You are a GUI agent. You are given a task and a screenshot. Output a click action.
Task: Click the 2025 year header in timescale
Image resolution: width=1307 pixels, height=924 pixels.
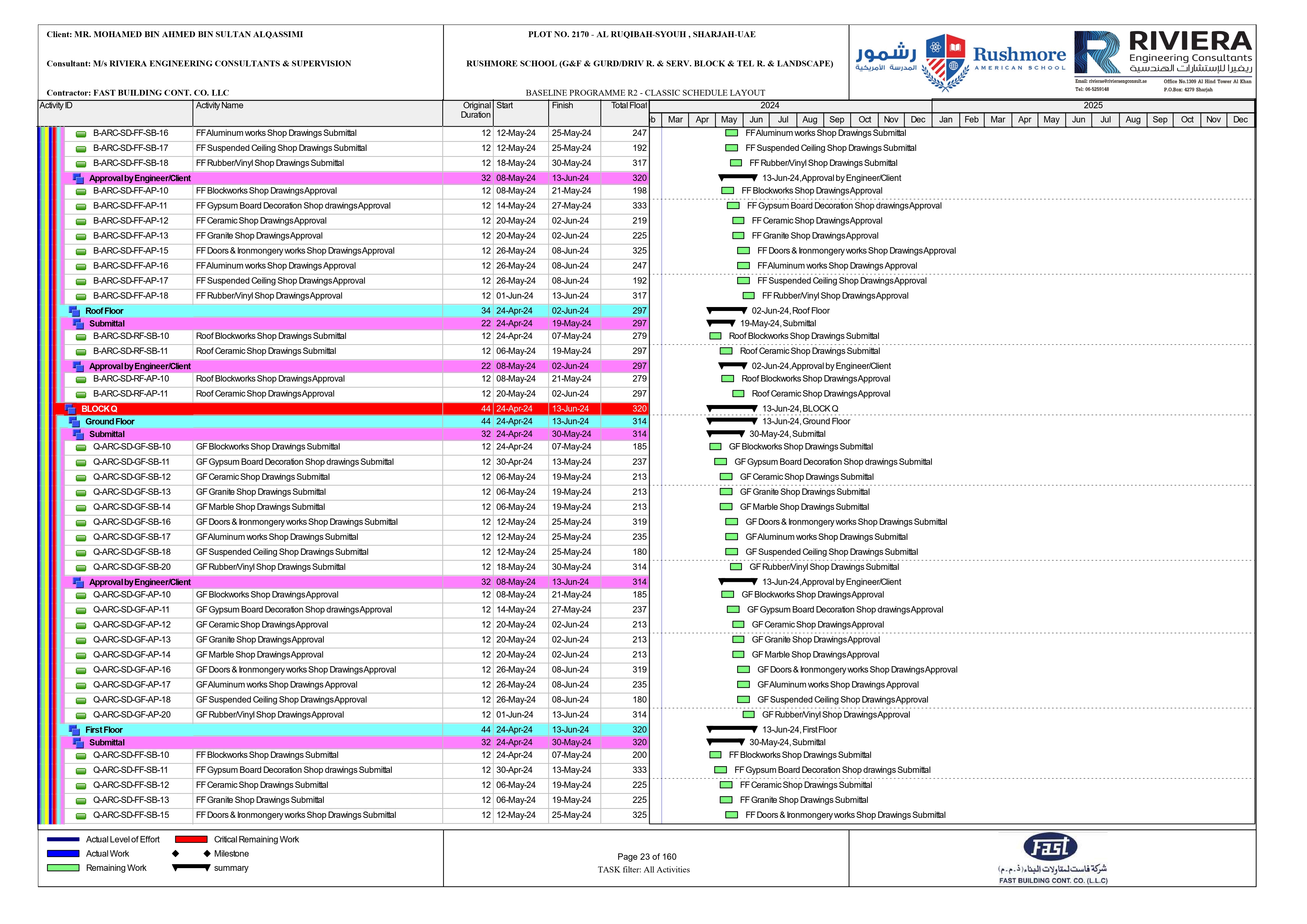pos(1093,106)
